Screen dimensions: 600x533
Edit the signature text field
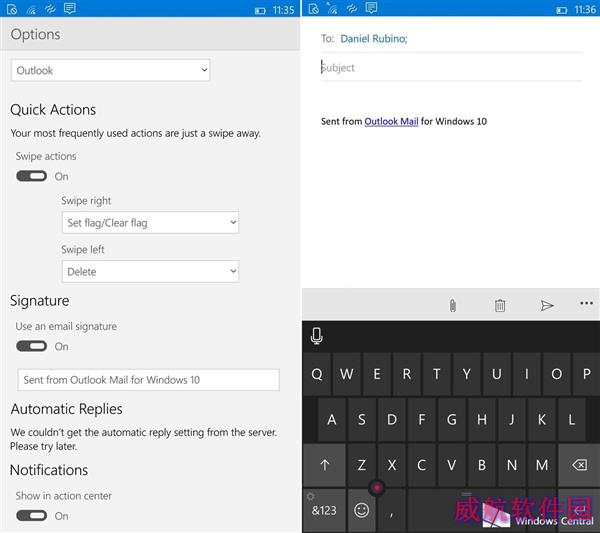(x=148, y=380)
